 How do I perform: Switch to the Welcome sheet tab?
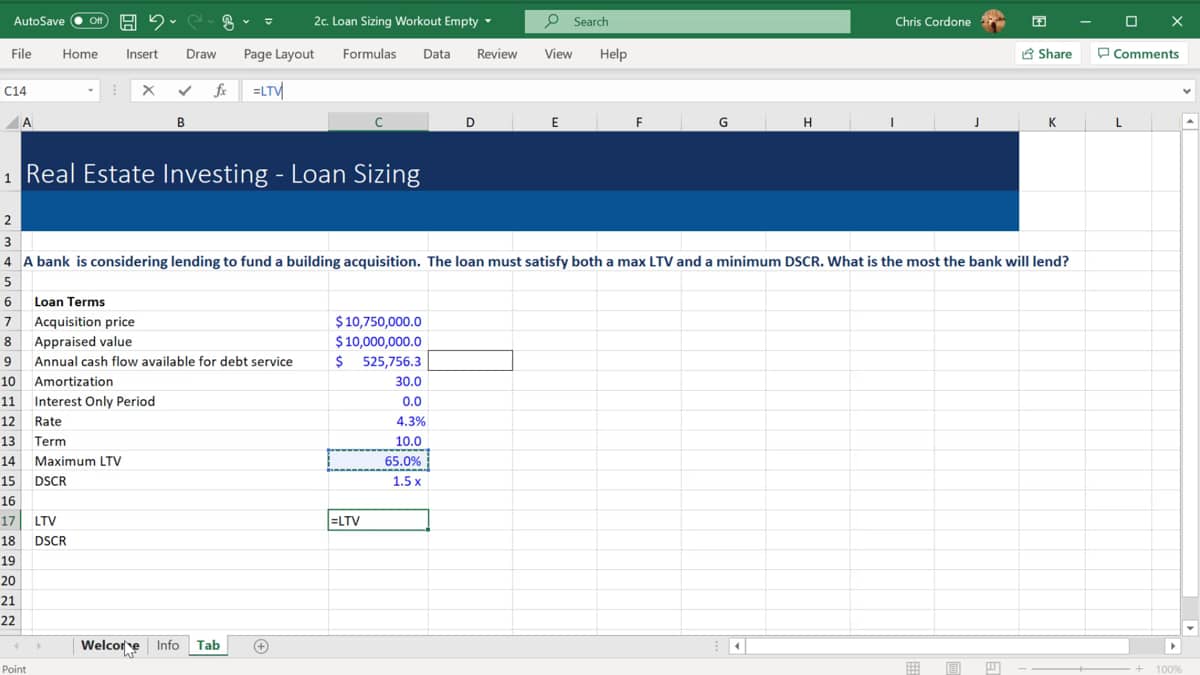[110, 645]
